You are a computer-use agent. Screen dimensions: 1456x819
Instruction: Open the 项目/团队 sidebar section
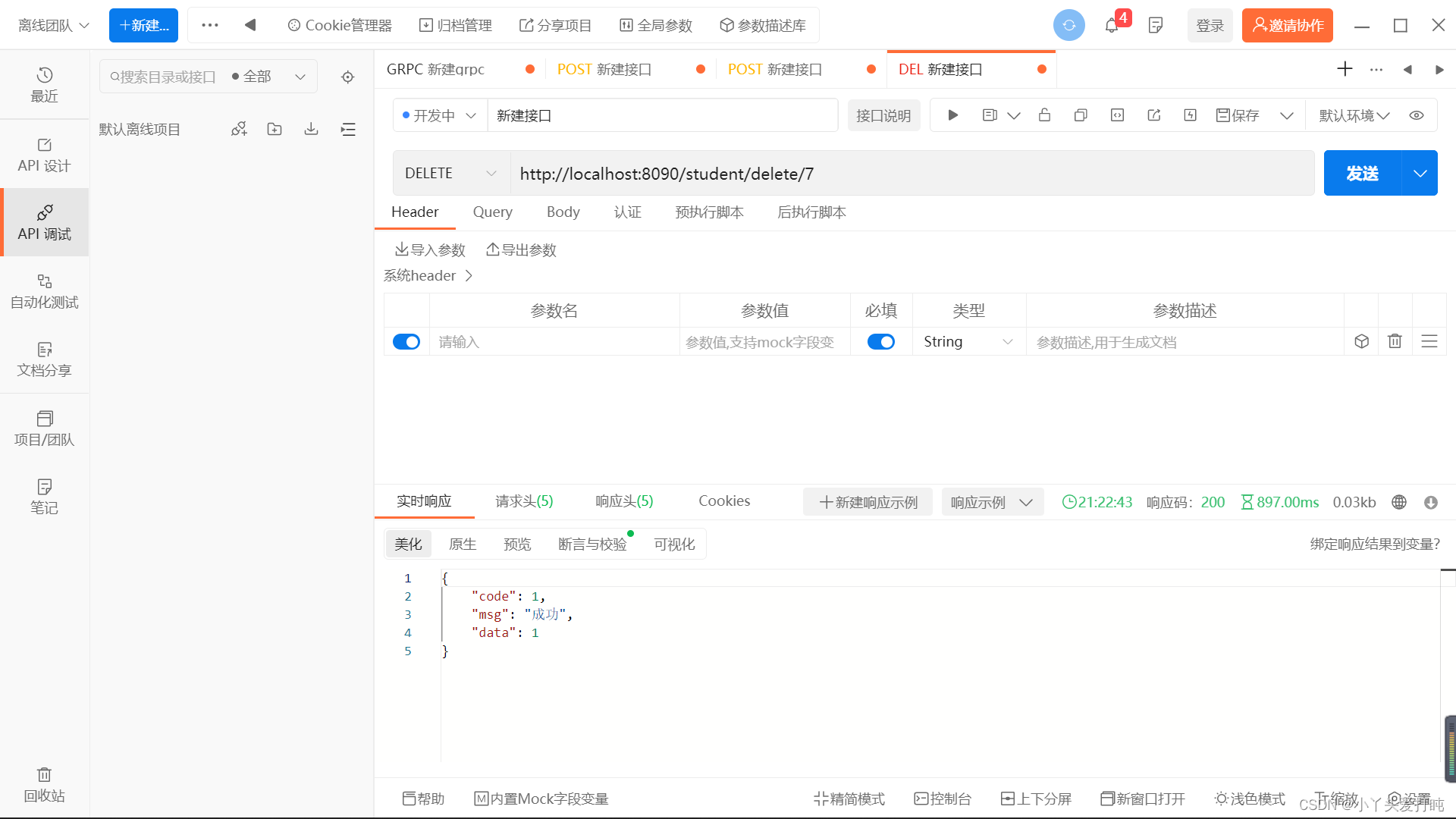(x=44, y=428)
